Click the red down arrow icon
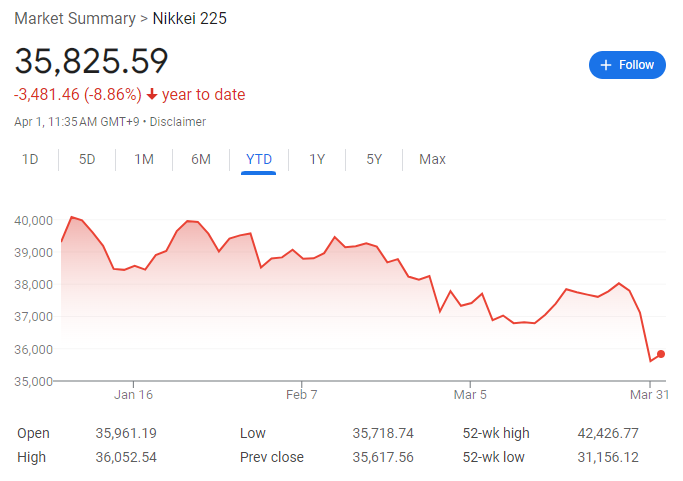Image resolution: width=683 pixels, height=481 pixels. click(152, 95)
